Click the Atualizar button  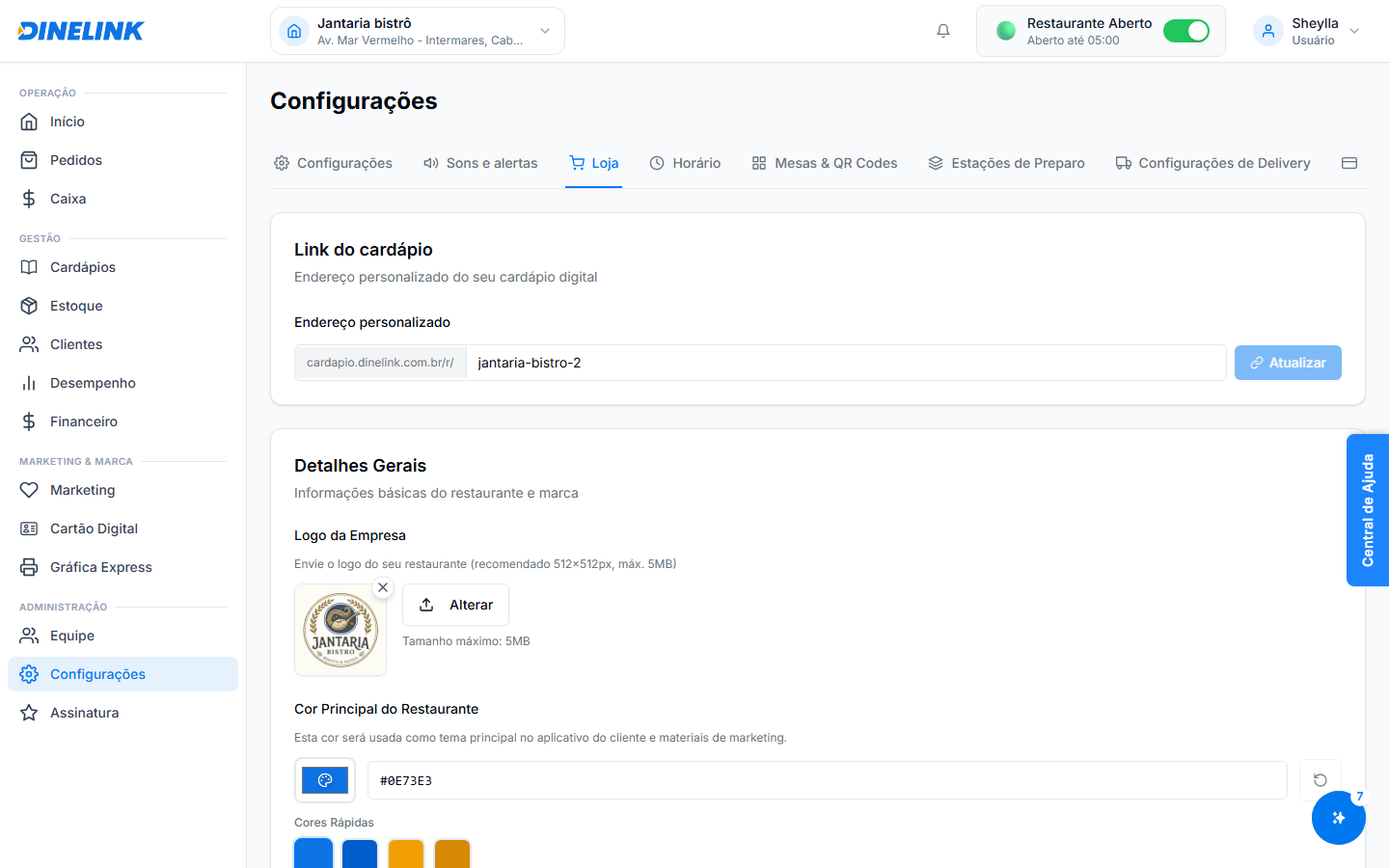1288,363
